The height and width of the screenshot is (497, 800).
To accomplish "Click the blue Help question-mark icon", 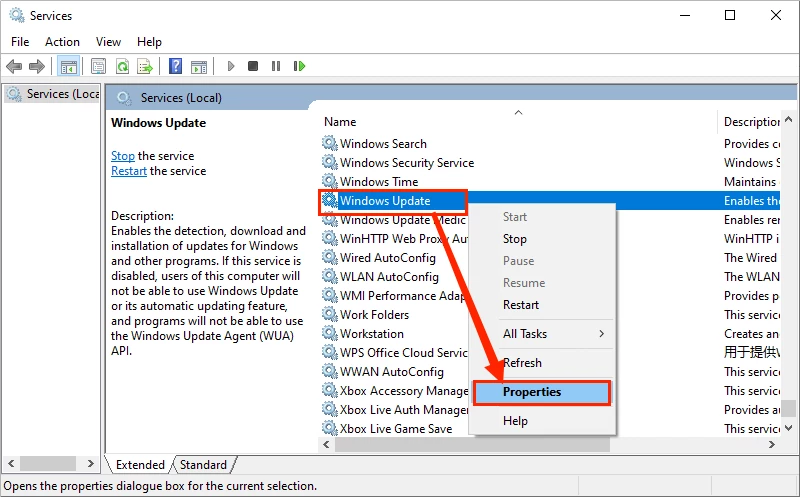I will point(176,66).
